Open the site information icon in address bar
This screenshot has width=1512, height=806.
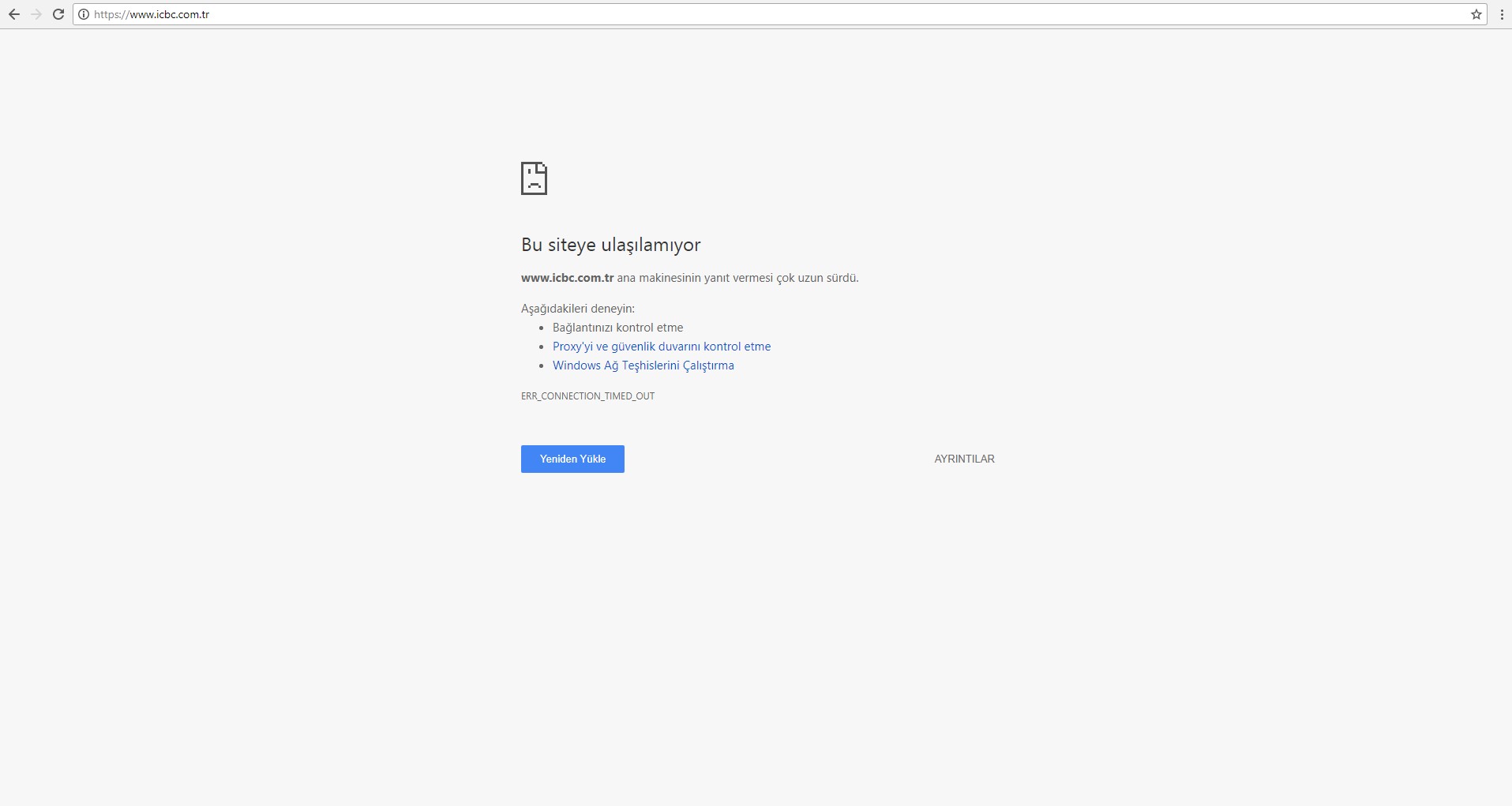tap(84, 14)
